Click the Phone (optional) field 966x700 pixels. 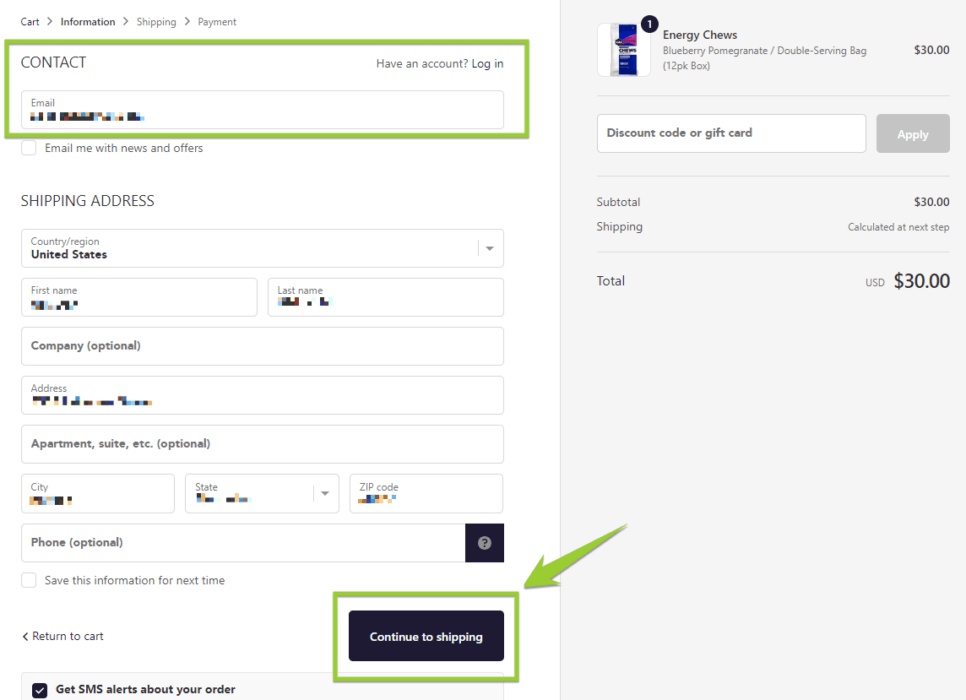(240, 542)
